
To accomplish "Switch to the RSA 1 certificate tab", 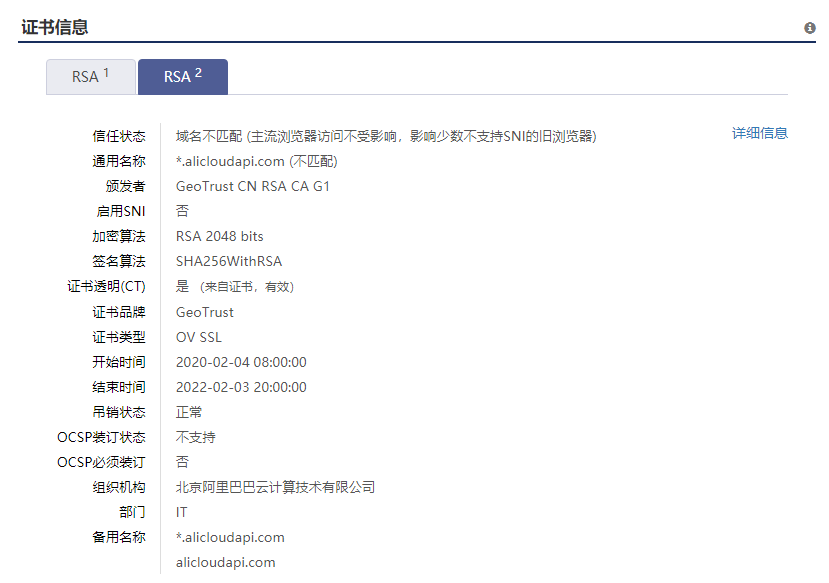I will click(x=91, y=77).
